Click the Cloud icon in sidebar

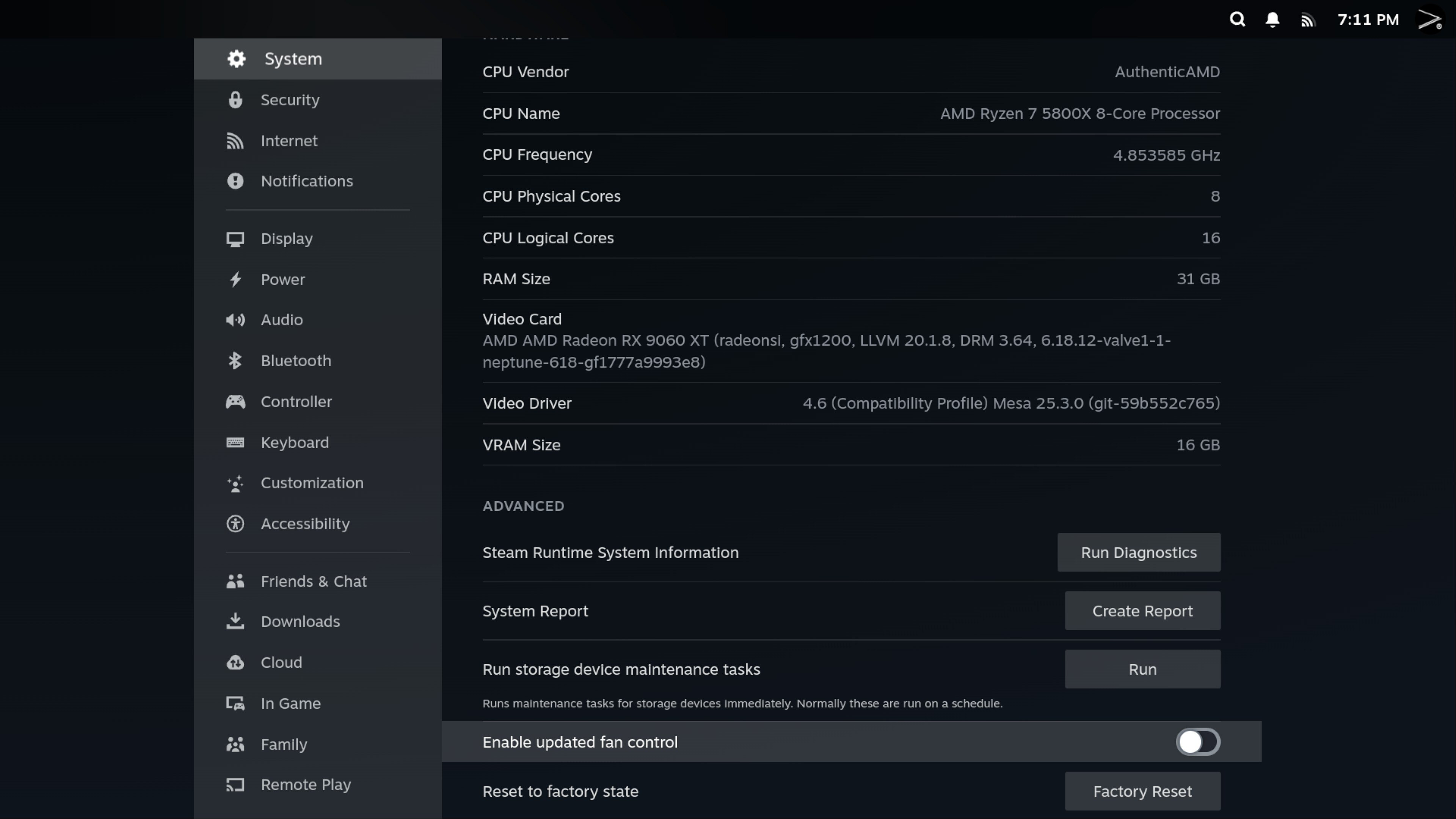235,662
